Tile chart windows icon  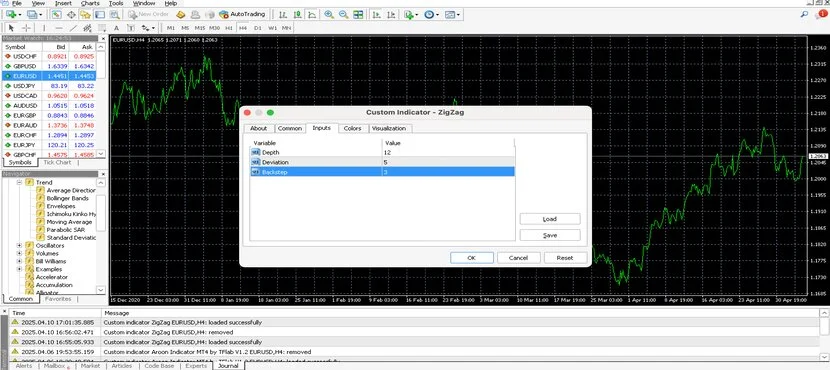(x=358, y=14)
